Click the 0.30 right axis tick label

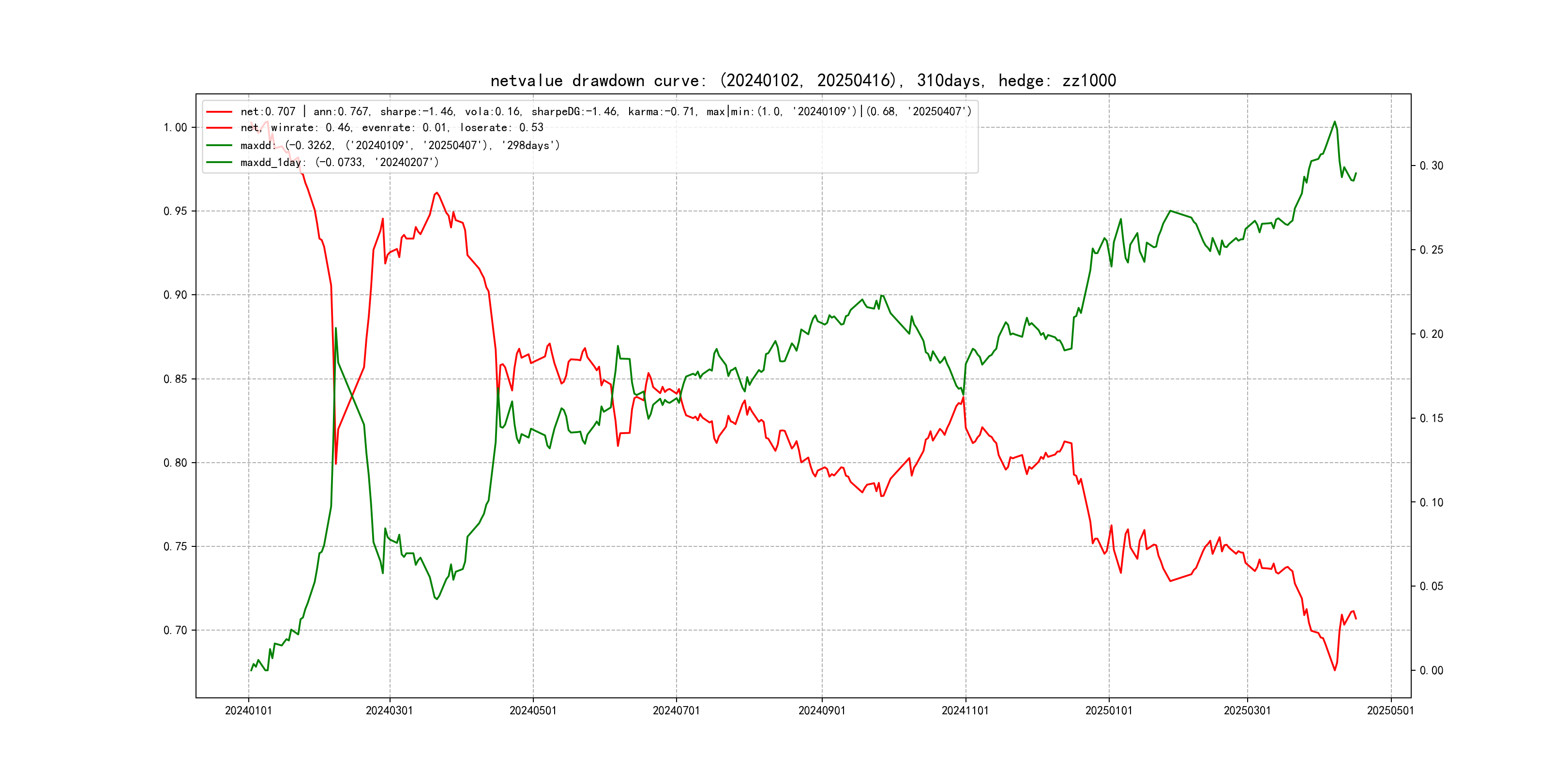(1431, 166)
